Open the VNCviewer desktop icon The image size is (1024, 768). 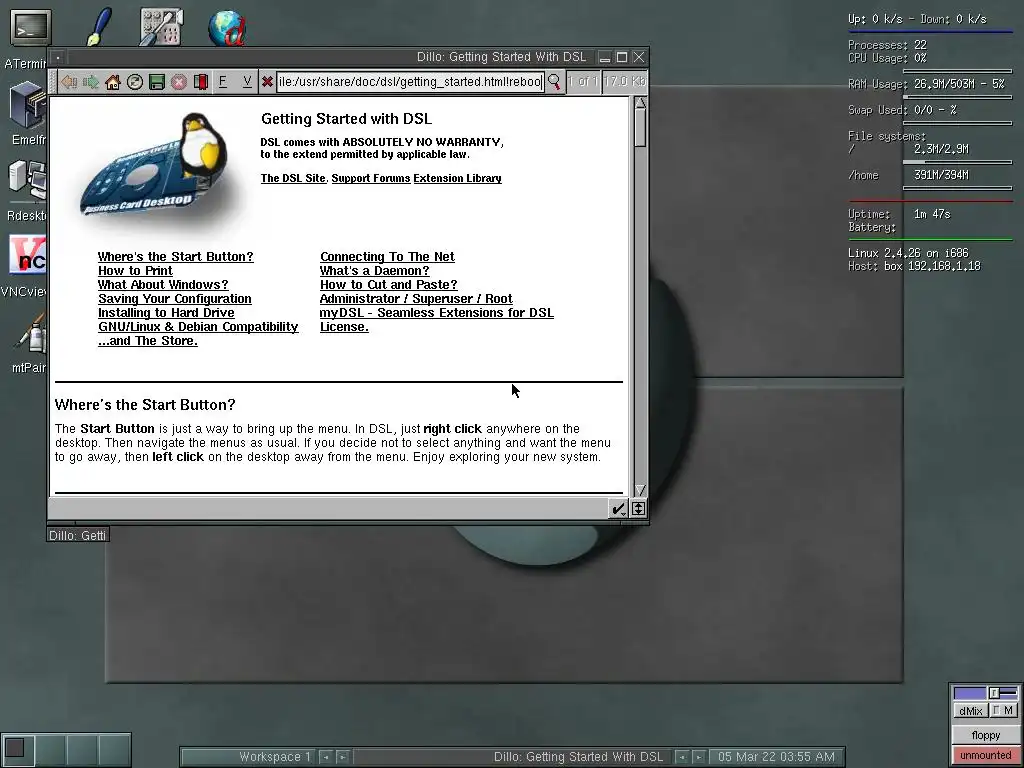(x=27, y=255)
